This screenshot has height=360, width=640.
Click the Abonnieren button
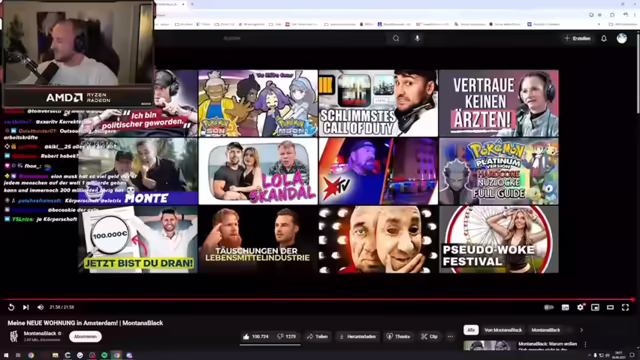[x=85, y=337]
